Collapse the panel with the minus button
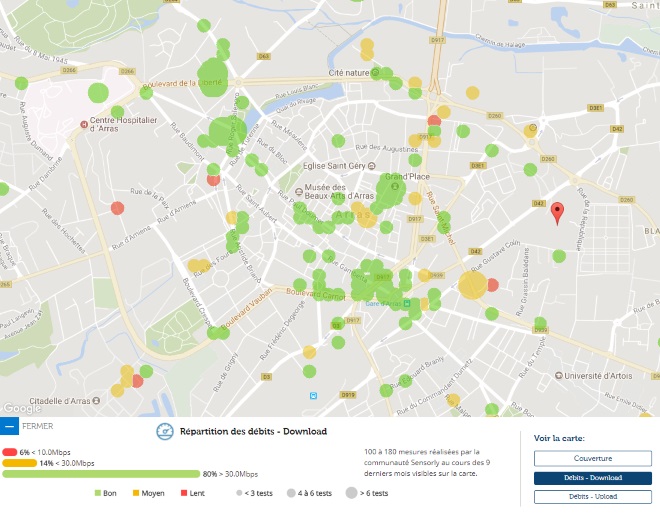Image resolution: width=660 pixels, height=518 pixels. [x=9, y=426]
